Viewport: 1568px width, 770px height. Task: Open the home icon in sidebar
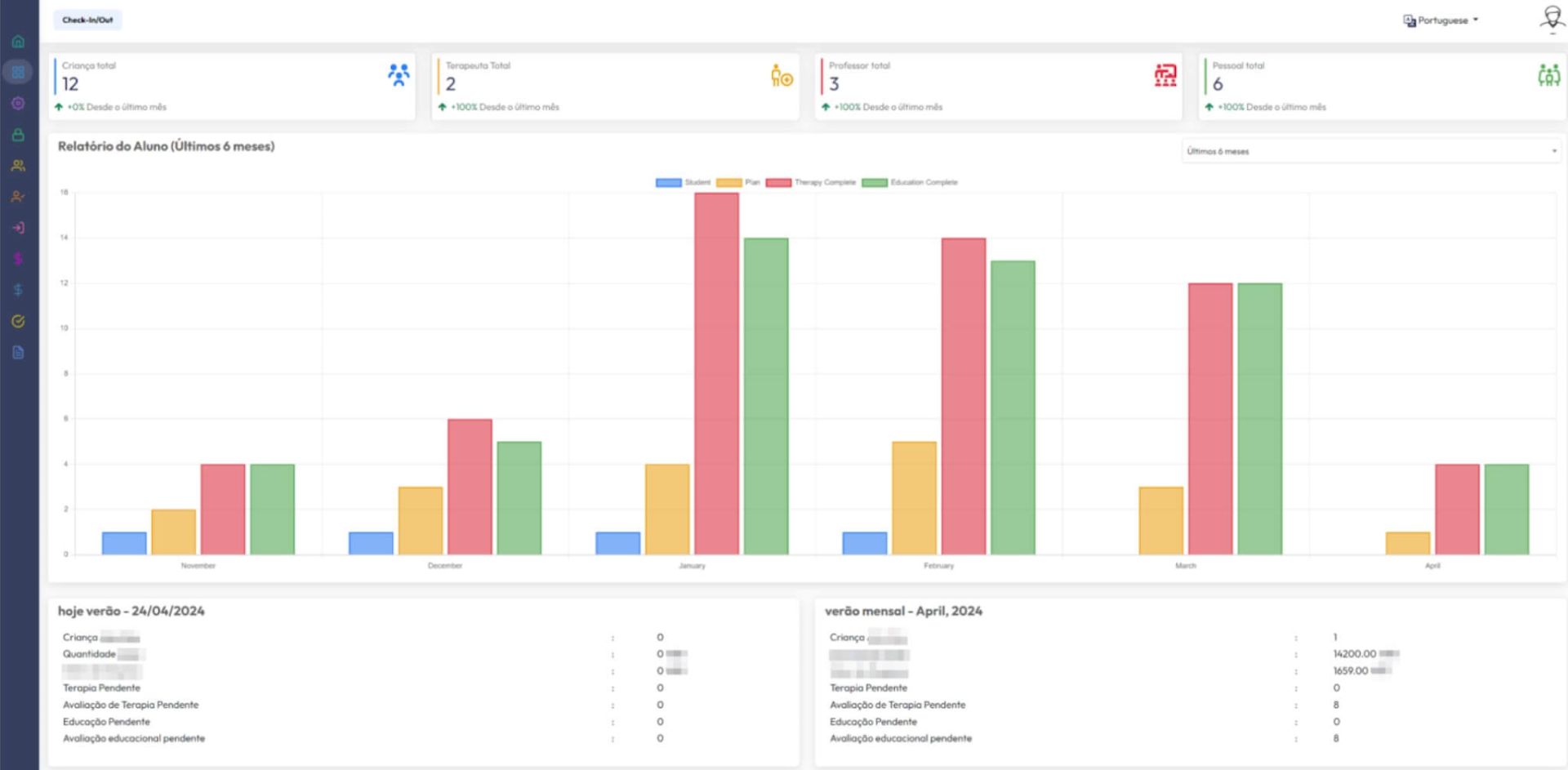pos(18,42)
